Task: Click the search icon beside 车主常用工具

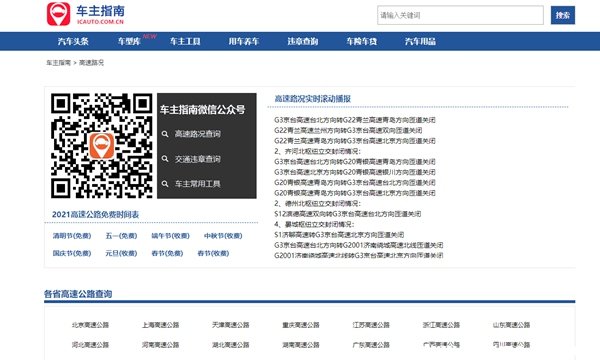Action: (x=165, y=184)
